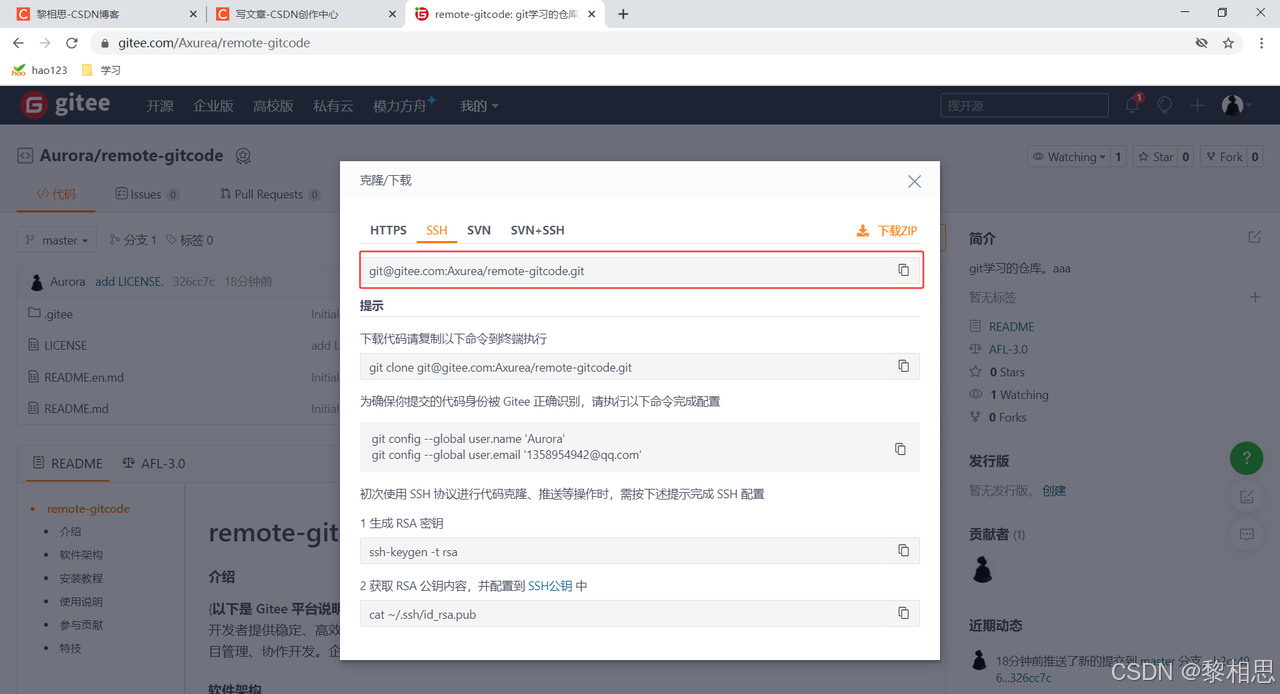Switch to the HTTPS tab
The image size is (1280, 694).
388,230
